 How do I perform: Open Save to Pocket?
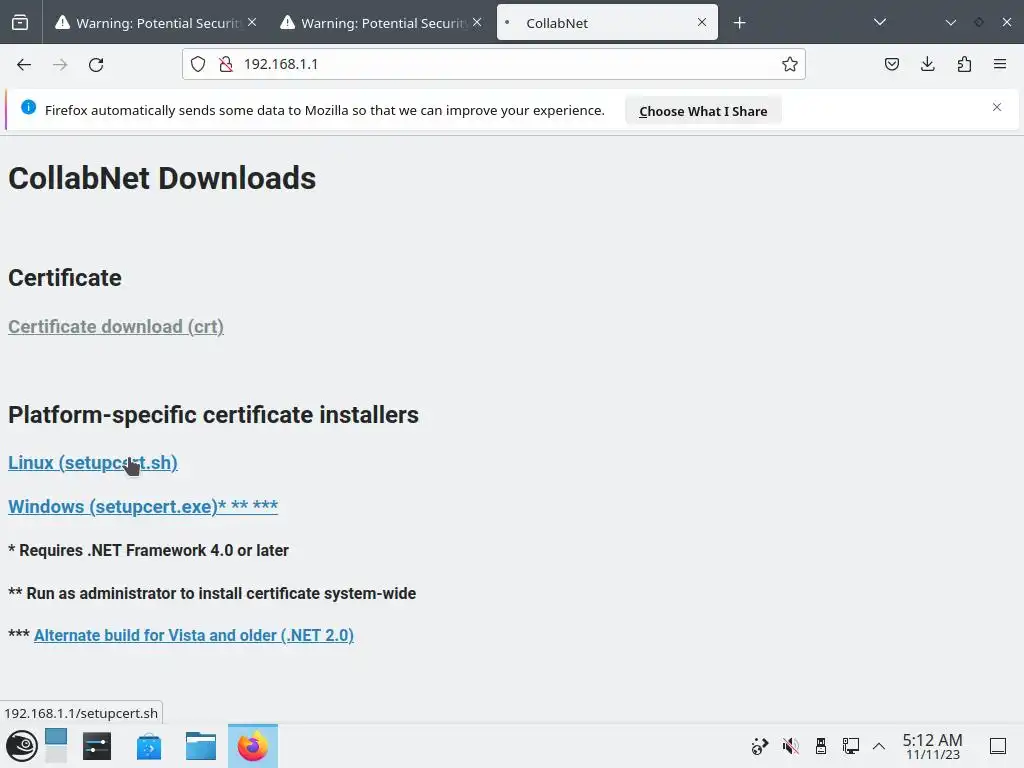[891, 64]
